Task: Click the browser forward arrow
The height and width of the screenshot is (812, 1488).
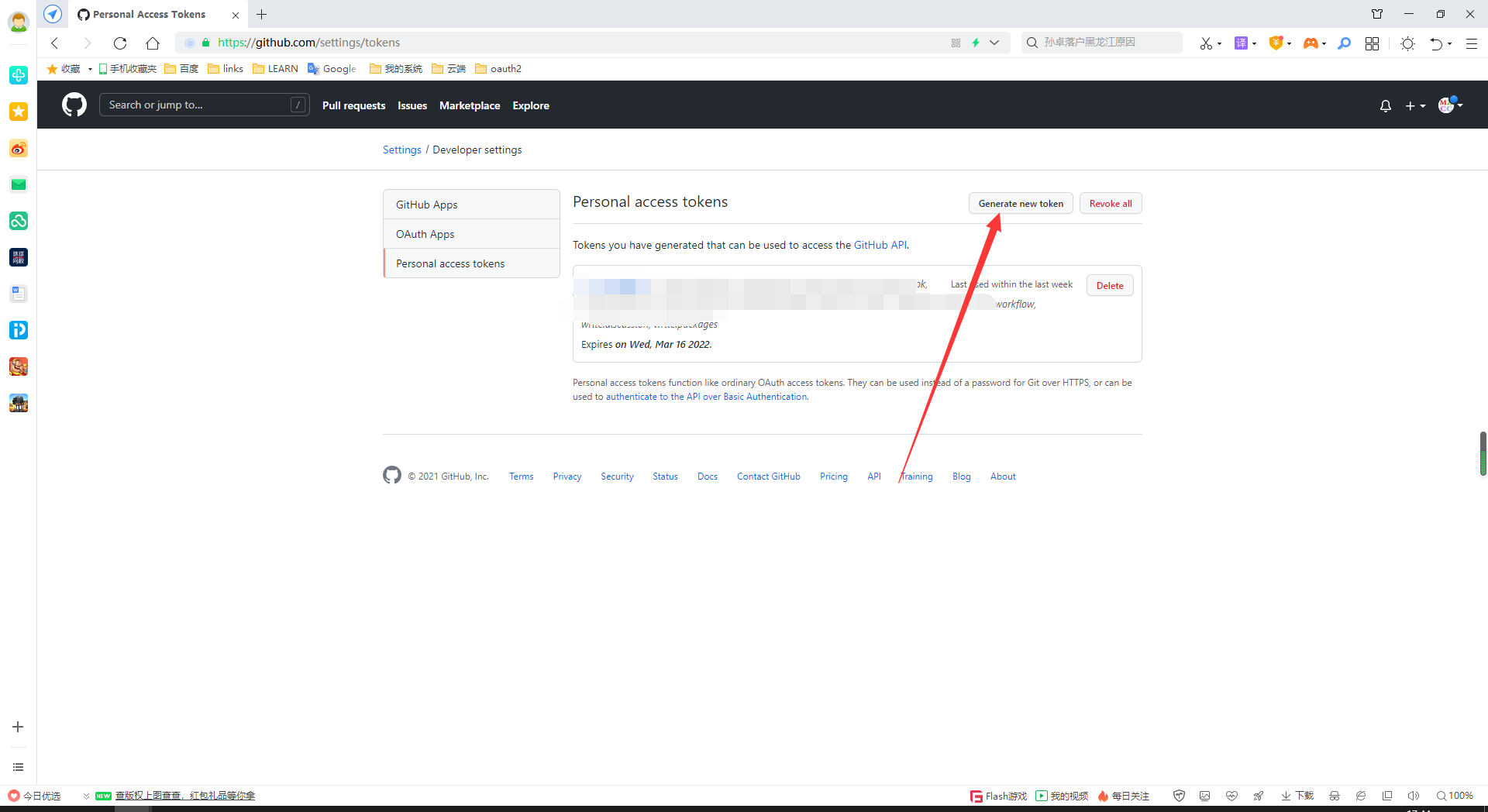Action: pos(87,43)
